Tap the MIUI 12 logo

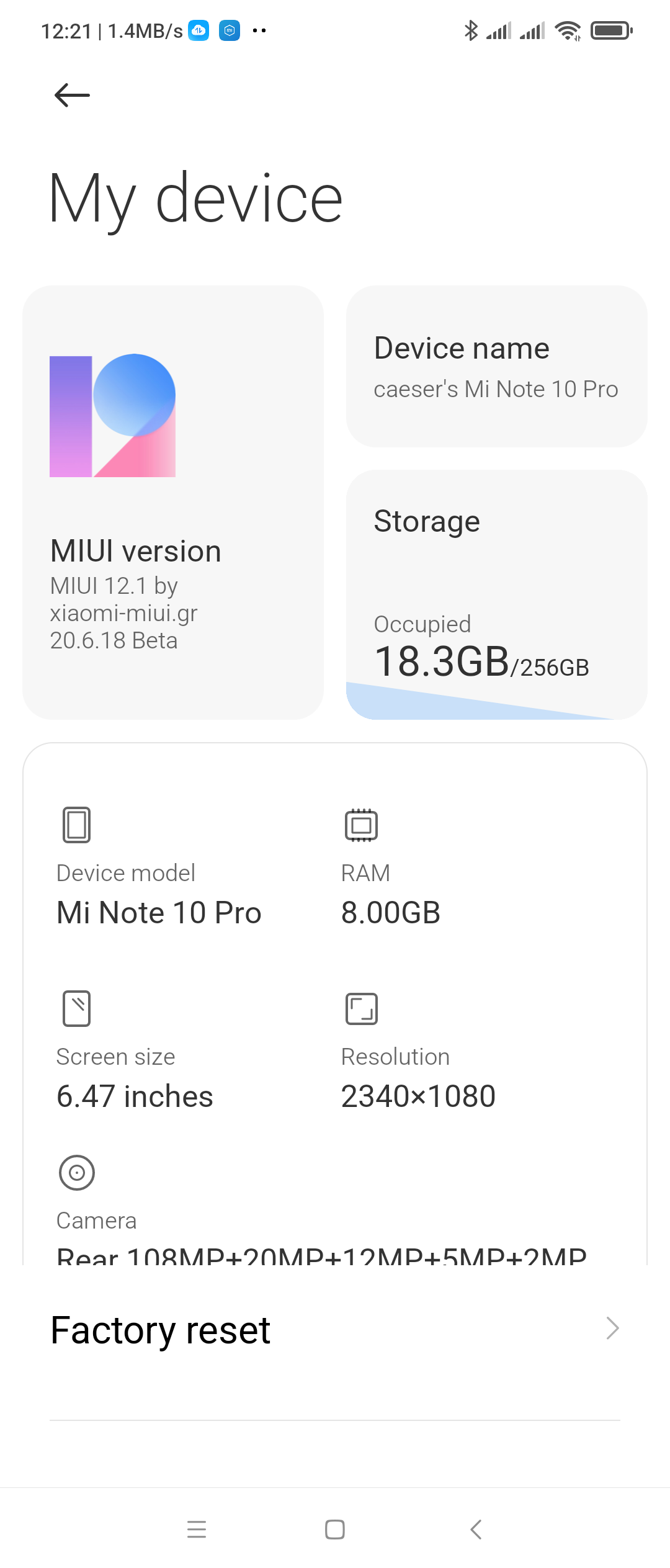point(112,415)
